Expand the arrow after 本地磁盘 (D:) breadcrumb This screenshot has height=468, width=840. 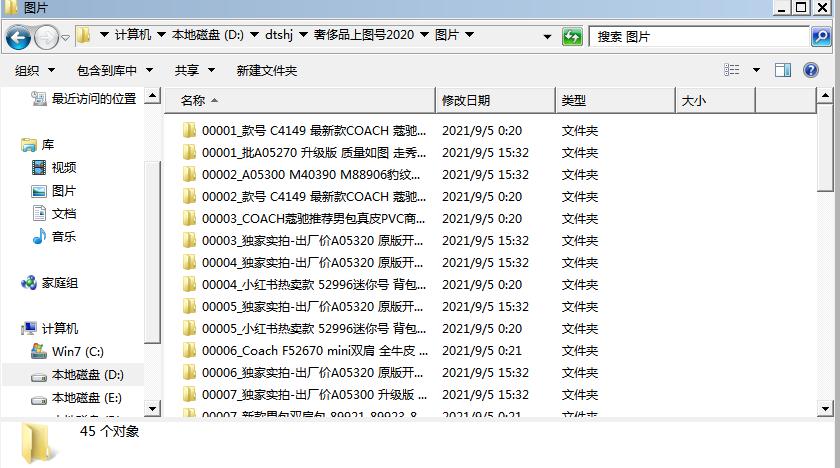254,35
